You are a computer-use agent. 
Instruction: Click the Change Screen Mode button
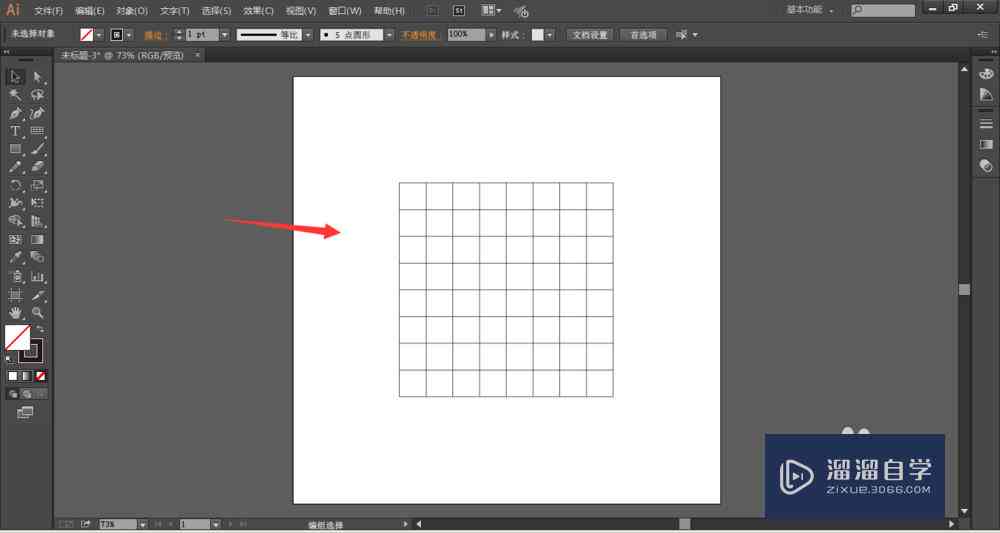pyautogui.click(x=25, y=413)
